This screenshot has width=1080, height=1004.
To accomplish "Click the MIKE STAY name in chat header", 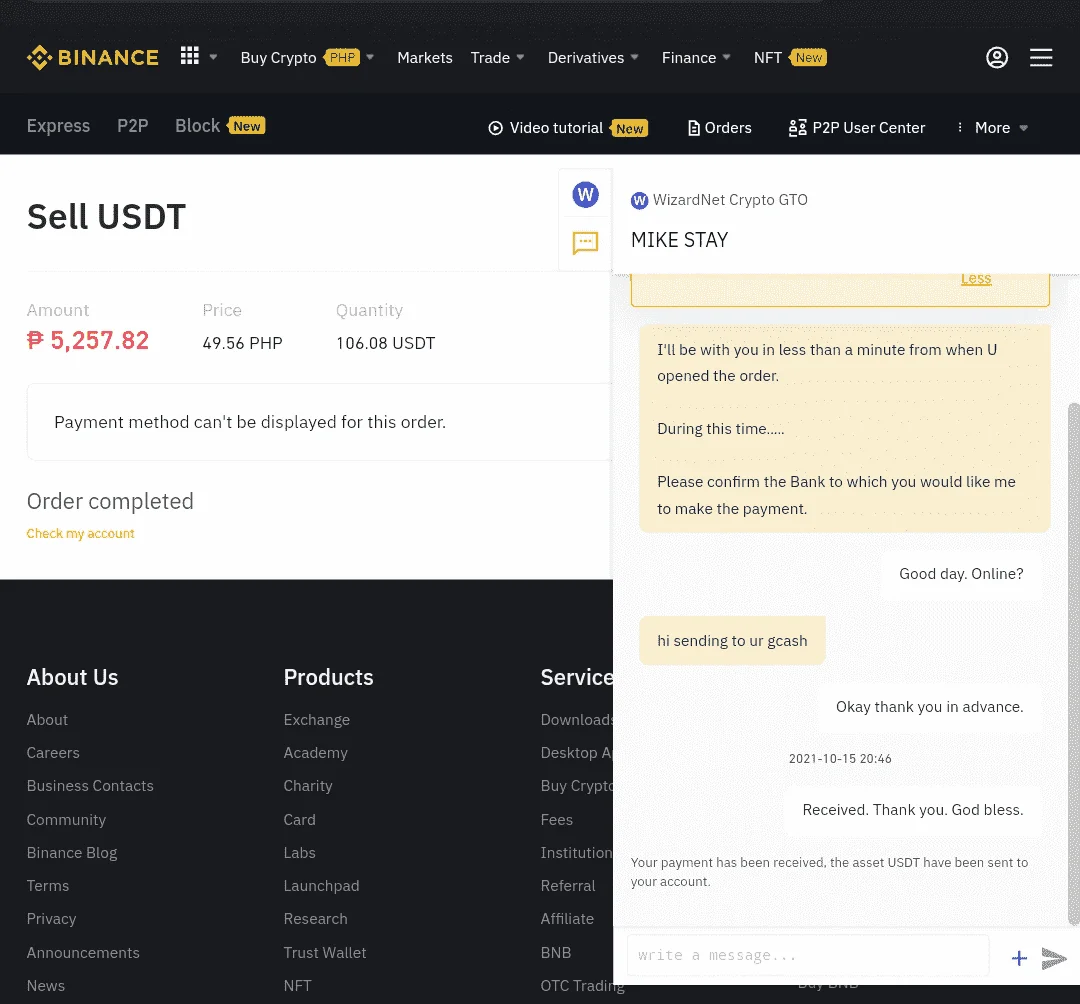I will pos(680,240).
